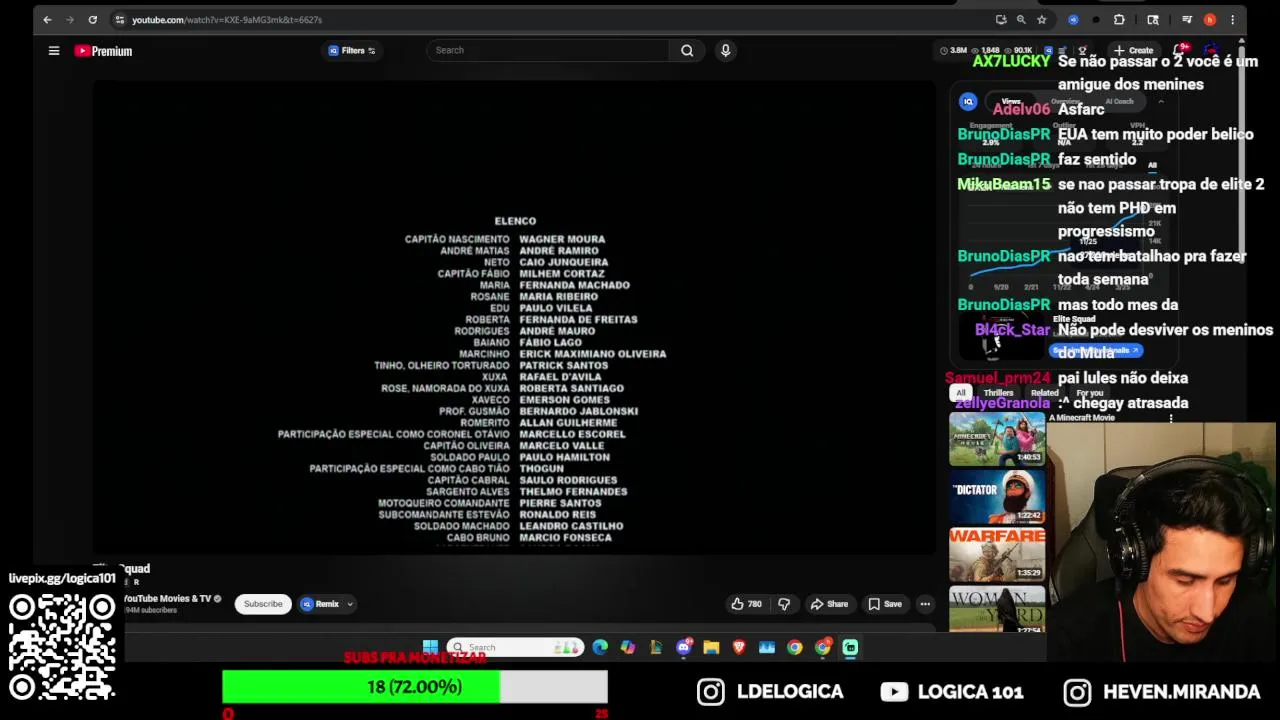Subscribe to YouTube Movies & TV
The height and width of the screenshot is (720, 1280).
(x=263, y=604)
